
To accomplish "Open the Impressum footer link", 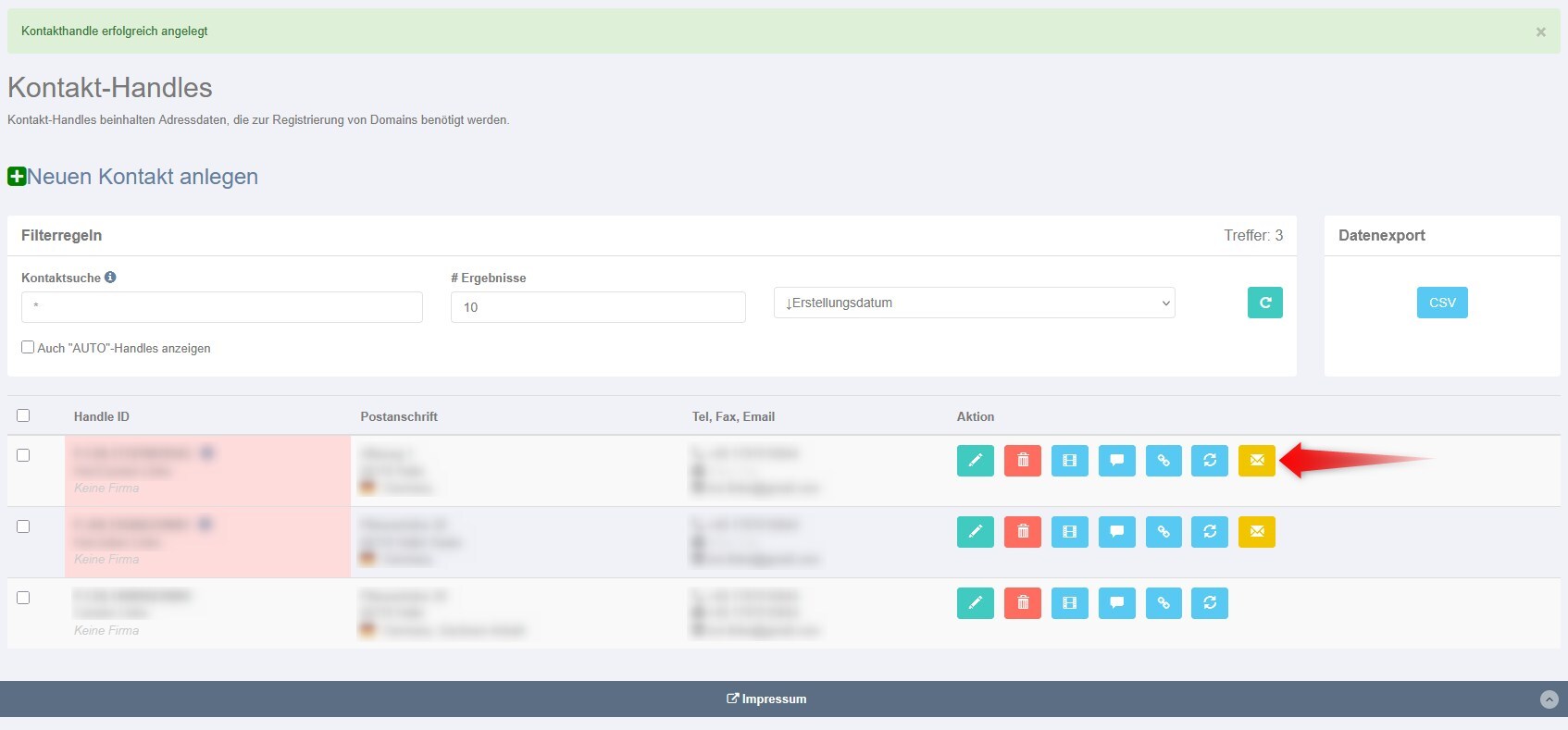I will point(766,699).
